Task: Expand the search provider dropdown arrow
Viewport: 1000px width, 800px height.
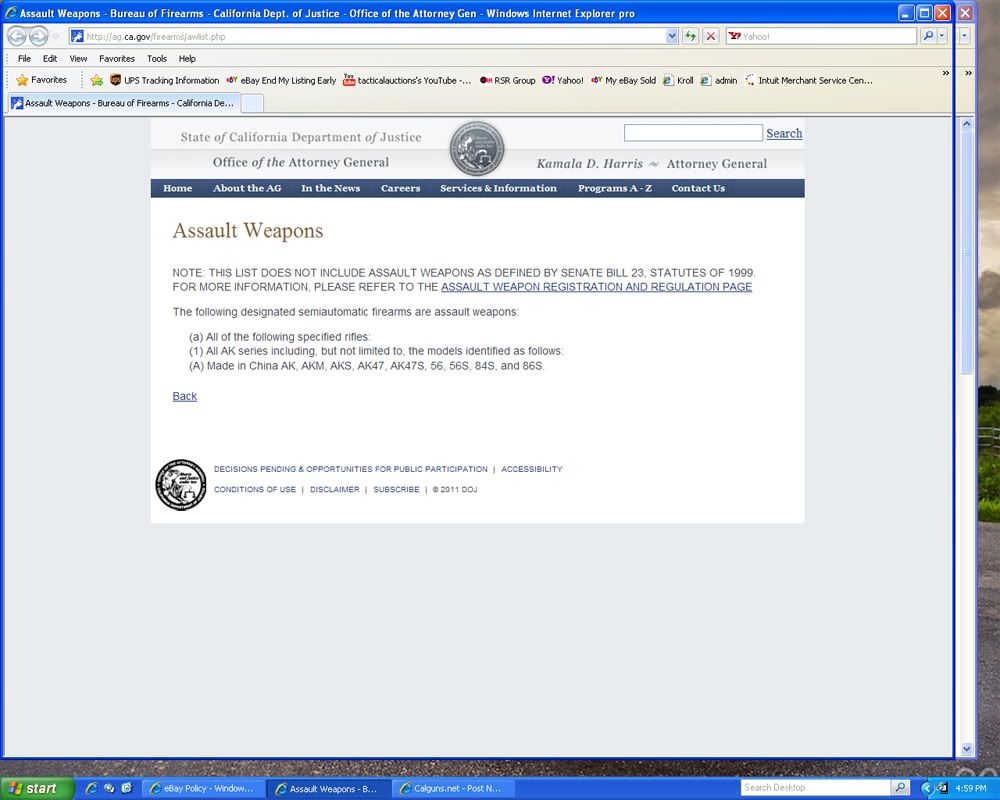Action: click(x=943, y=36)
